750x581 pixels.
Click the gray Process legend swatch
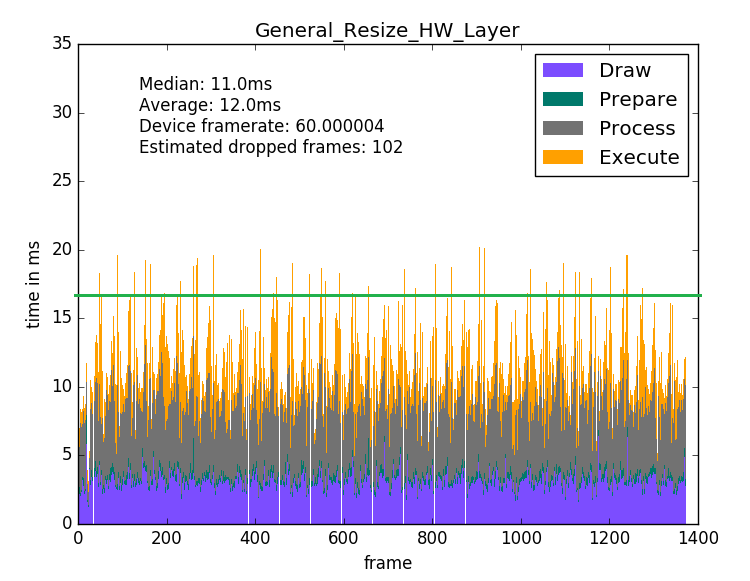562,129
